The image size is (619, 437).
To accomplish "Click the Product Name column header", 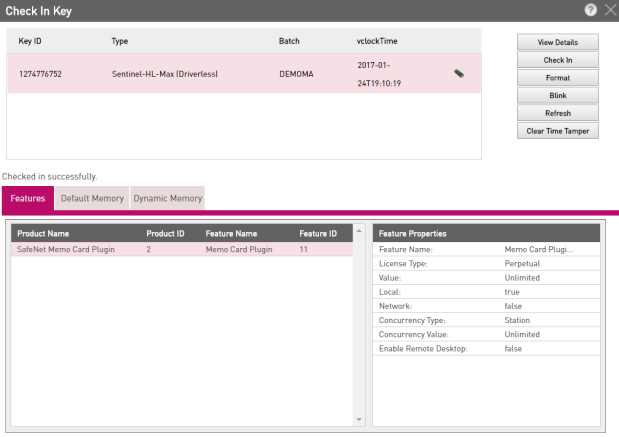I will 43,234.
